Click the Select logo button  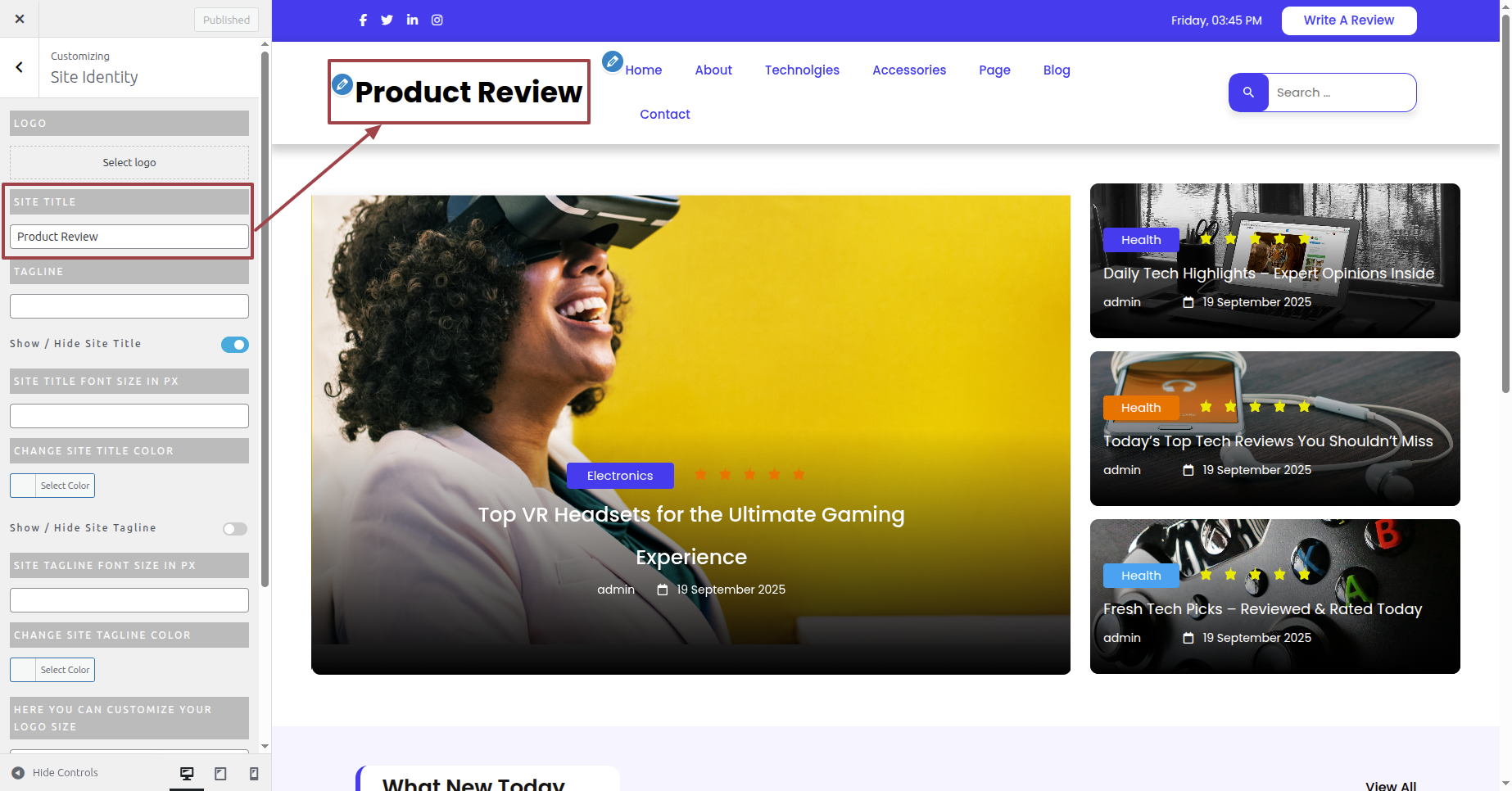coord(129,163)
